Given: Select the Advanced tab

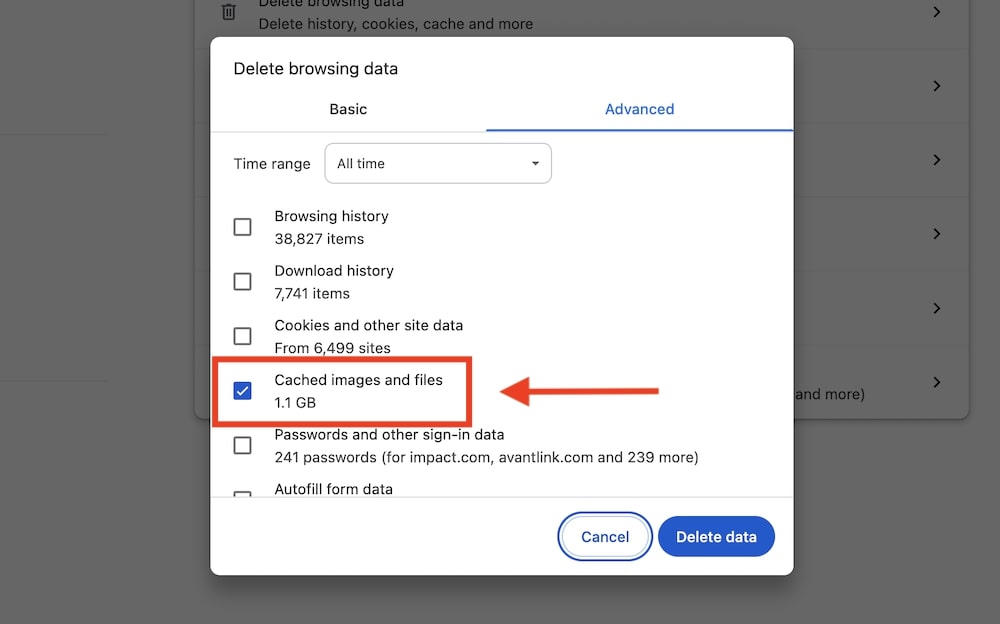Looking at the screenshot, I should click(639, 109).
